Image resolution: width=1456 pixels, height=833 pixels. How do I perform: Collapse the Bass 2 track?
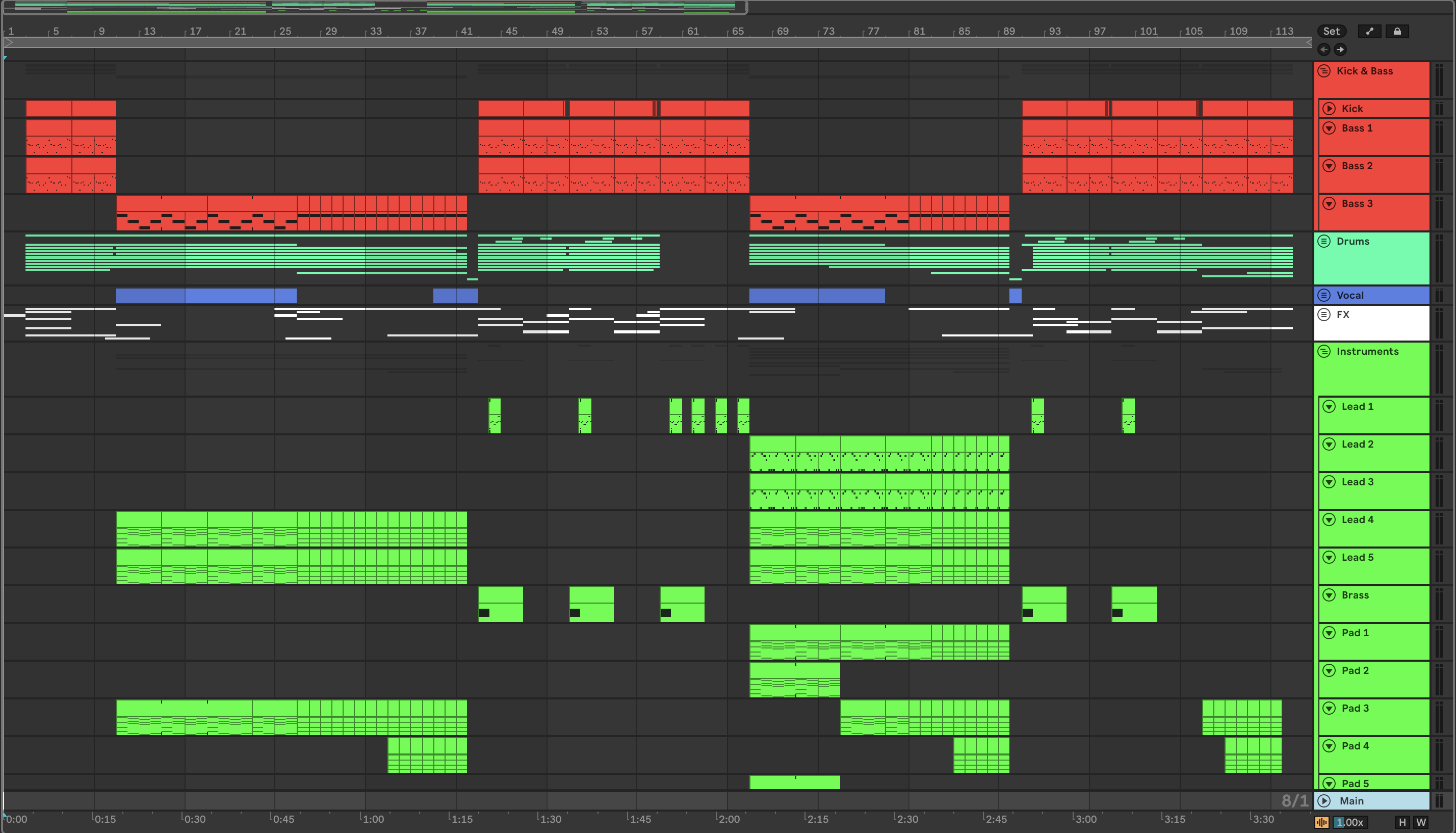1330,166
